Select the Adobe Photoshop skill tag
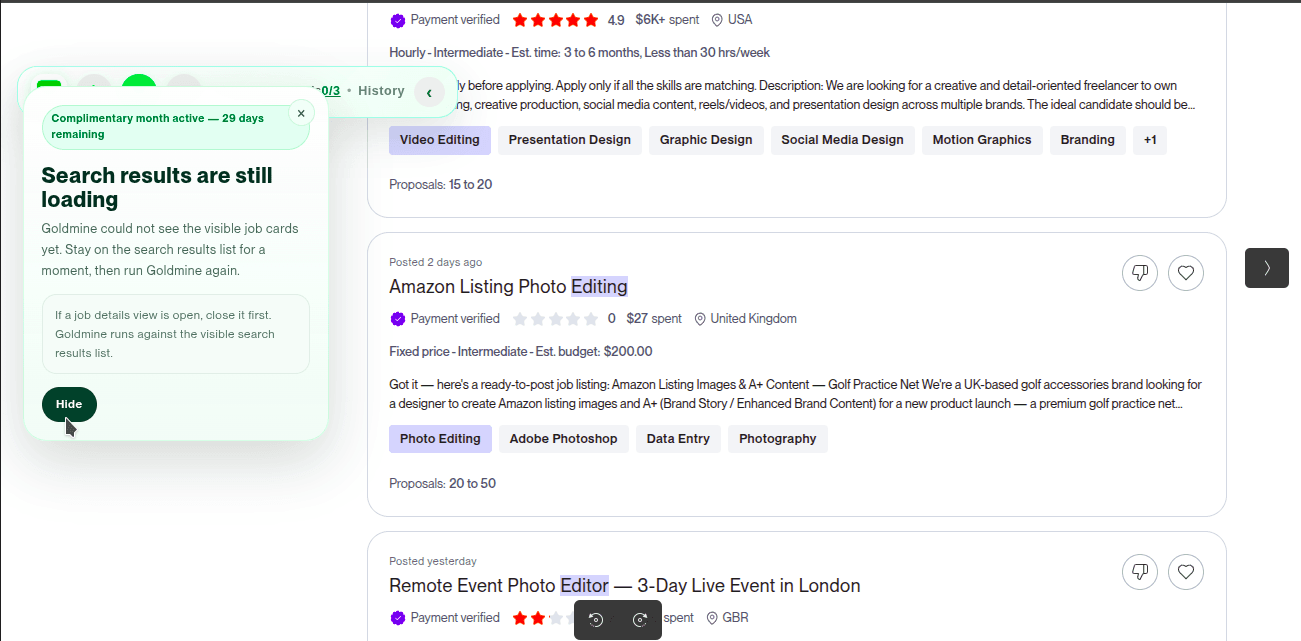Image resolution: width=1301 pixels, height=641 pixels. (x=564, y=439)
